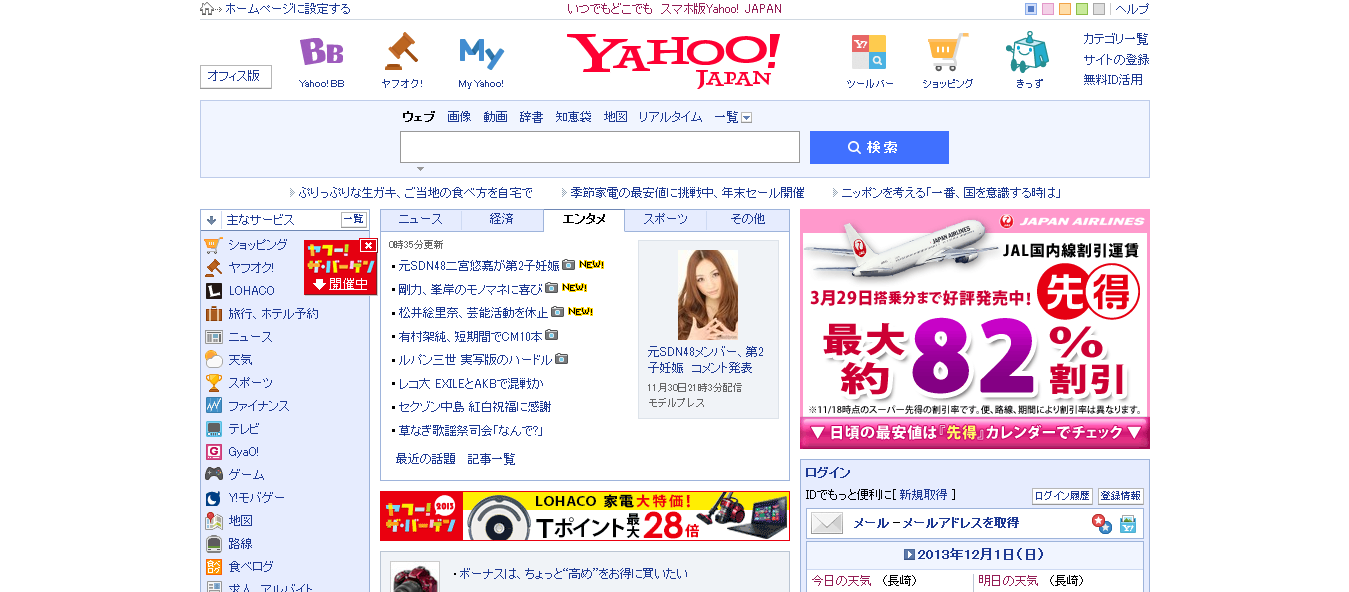Click the date 2013年12月1日 arrow
The height and width of the screenshot is (592, 1349).
coord(909,554)
